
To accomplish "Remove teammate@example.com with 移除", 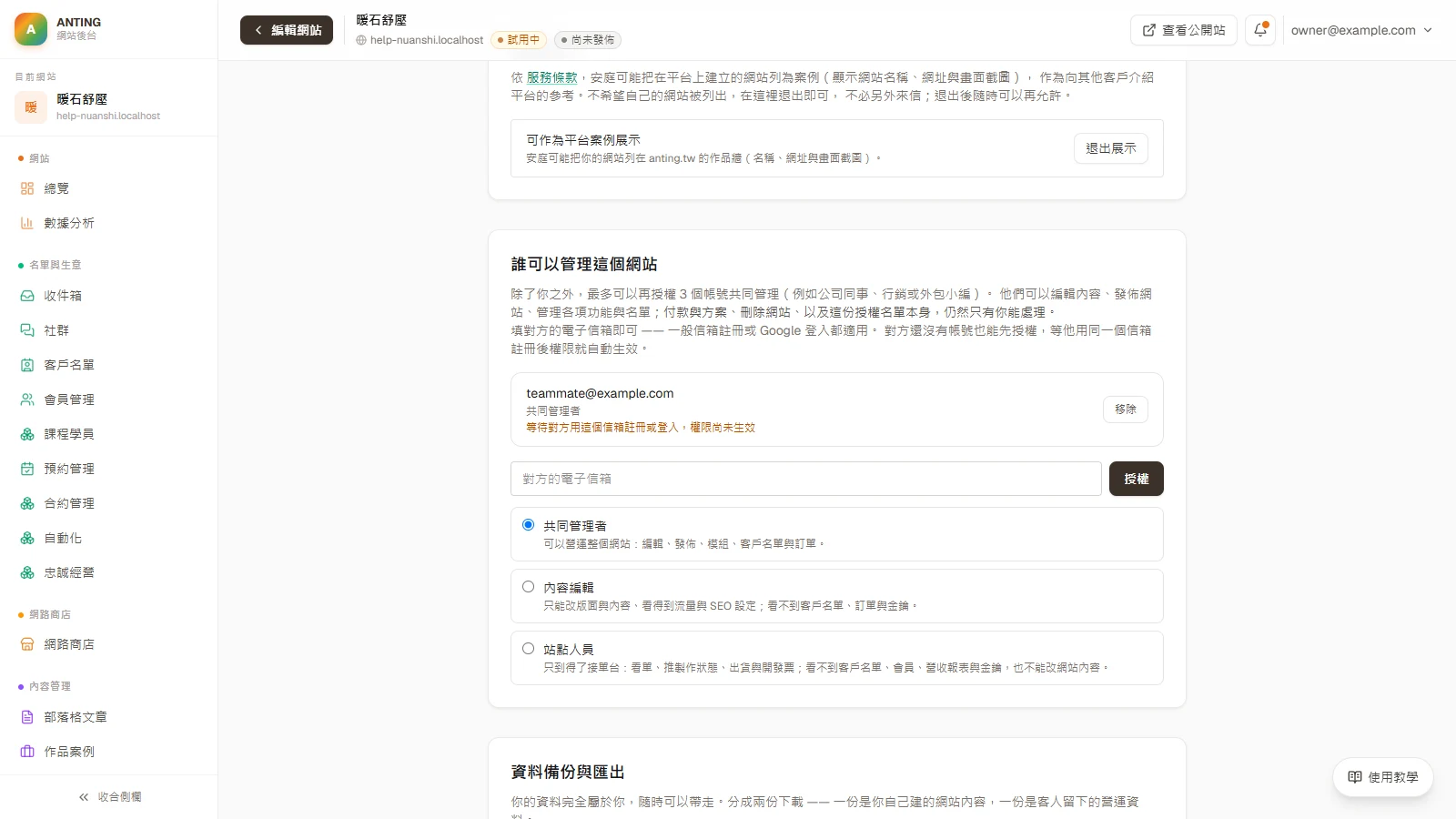I will click(x=1126, y=409).
